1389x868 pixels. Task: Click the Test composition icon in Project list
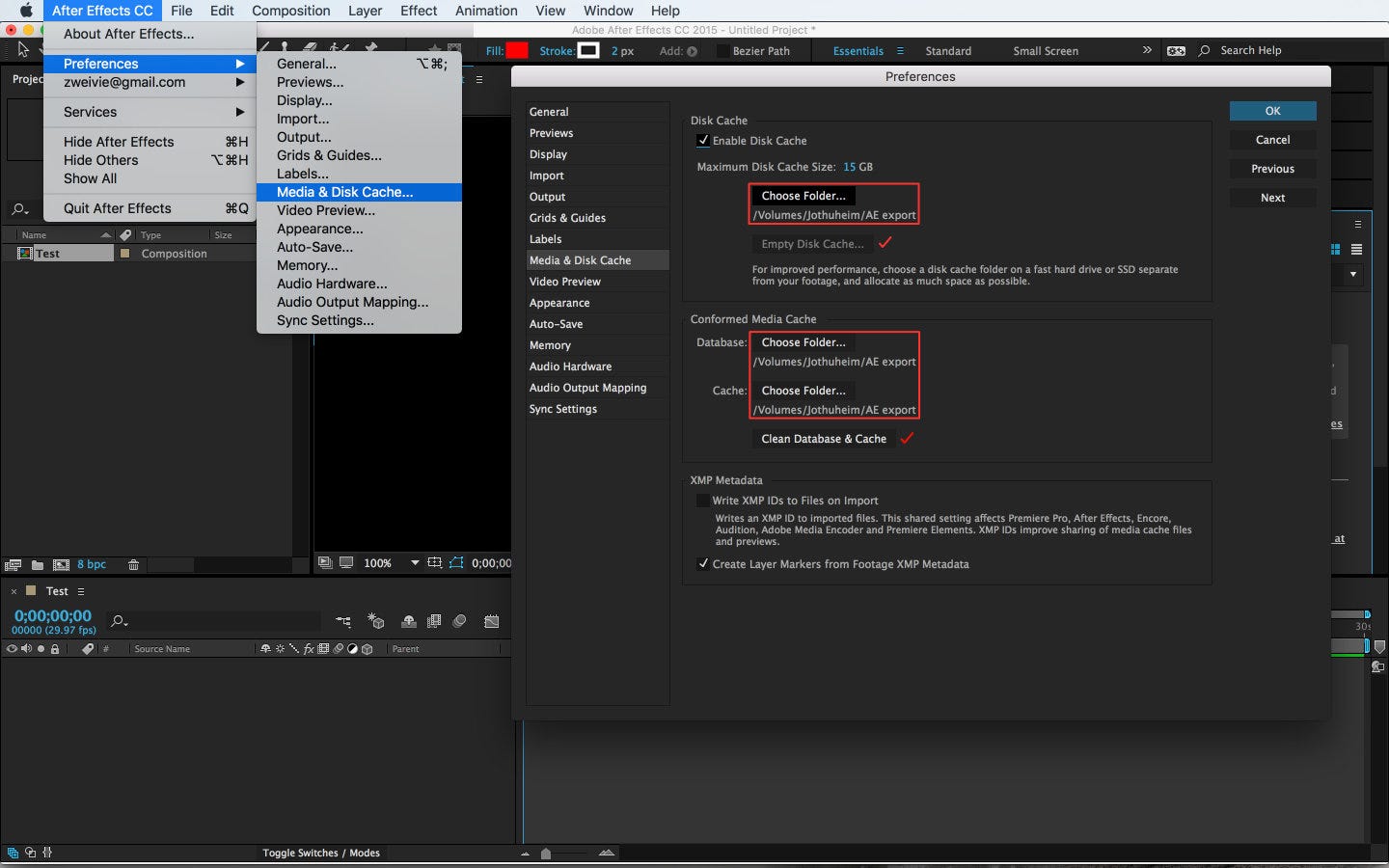(25, 254)
